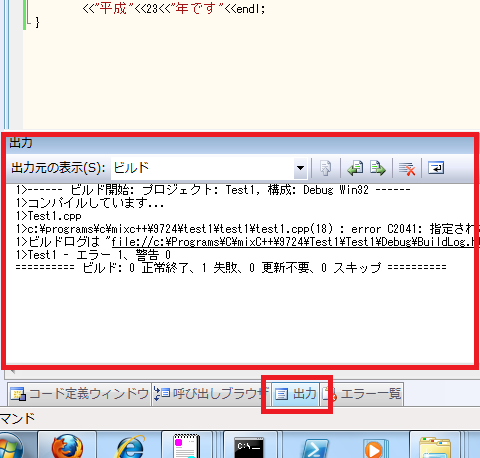
Task: Select the error C2041 output line
Action: [x=245, y=229]
